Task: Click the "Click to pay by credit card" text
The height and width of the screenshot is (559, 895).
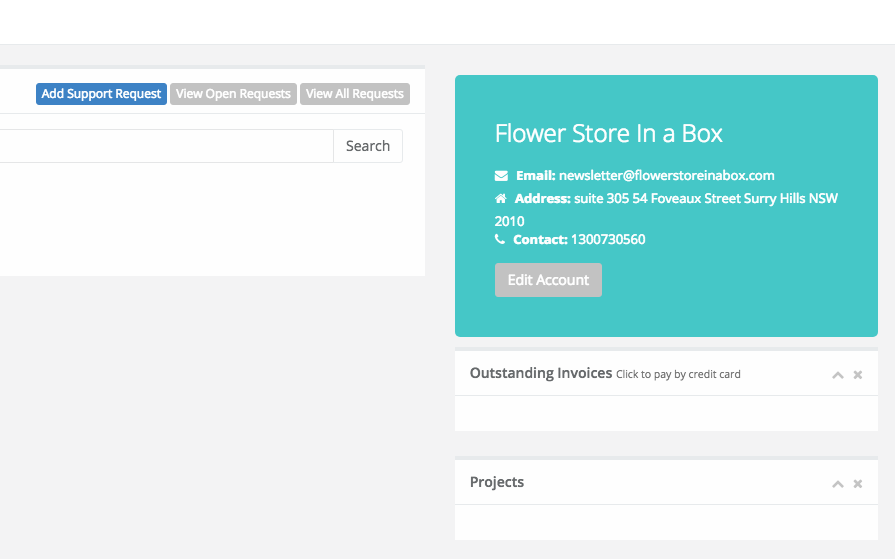Action: [x=678, y=375]
